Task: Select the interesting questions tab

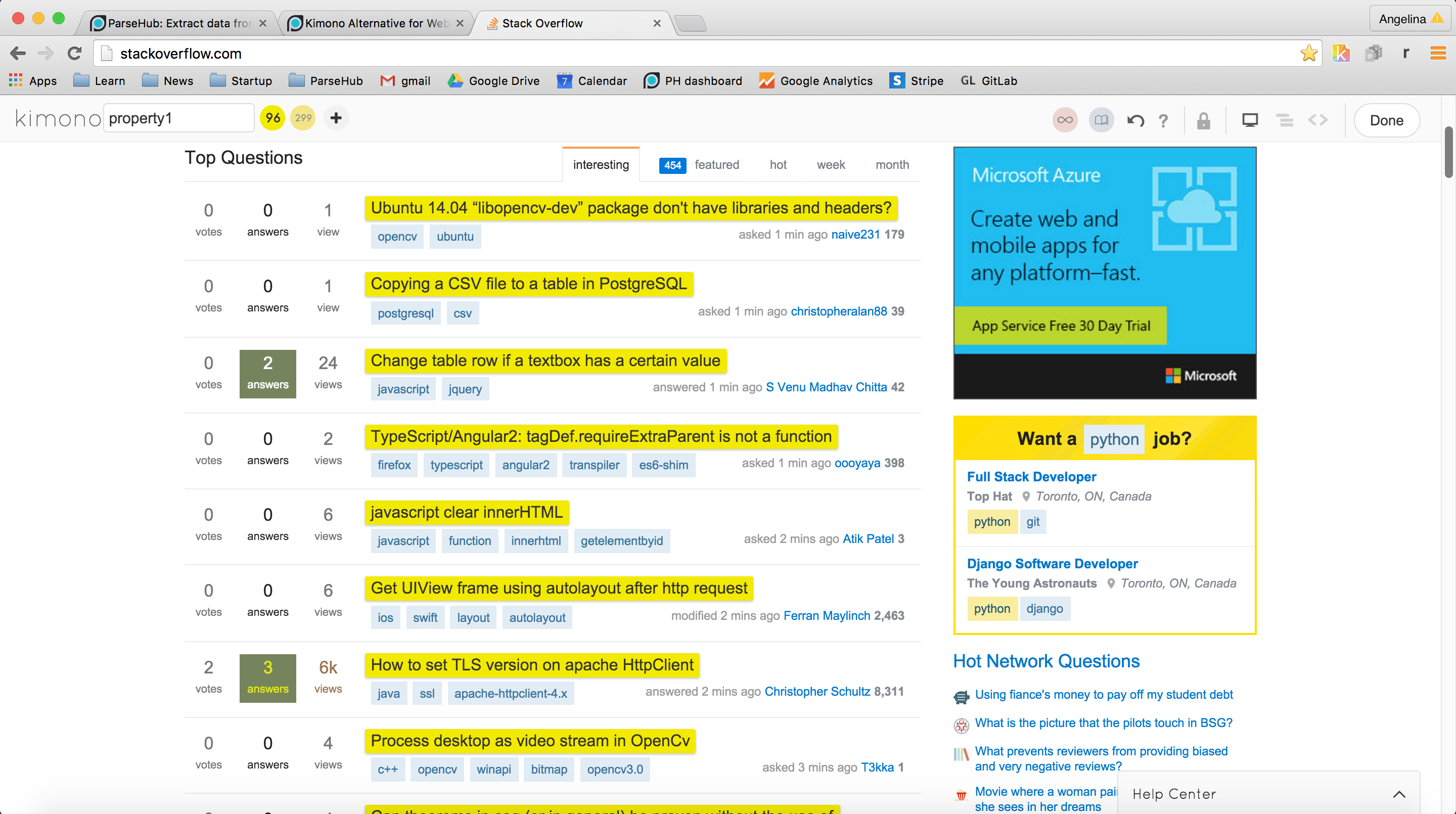Action: click(601, 164)
